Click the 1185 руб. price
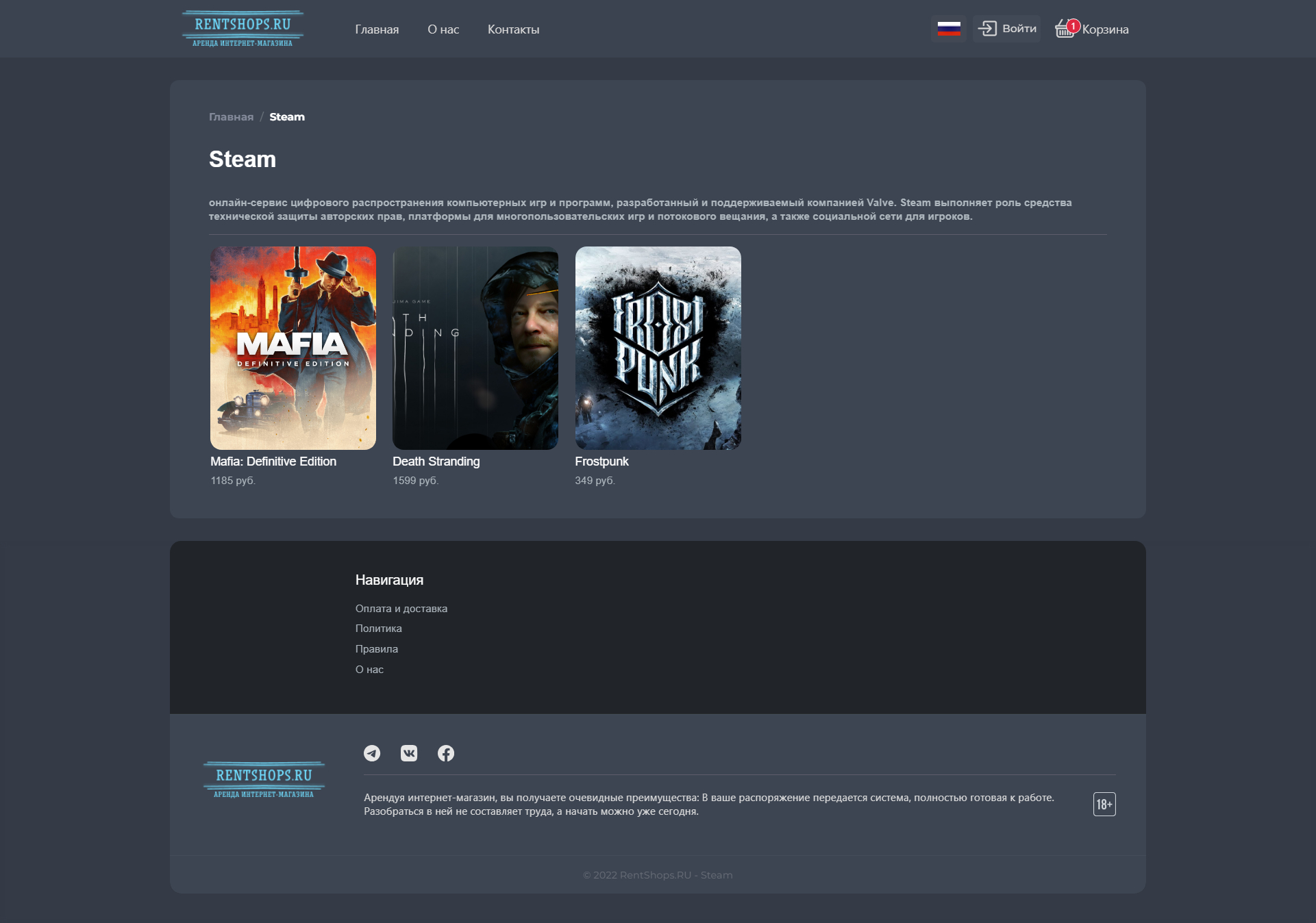Screen dimensions: 1316x923 pyautogui.click(x=233, y=481)
